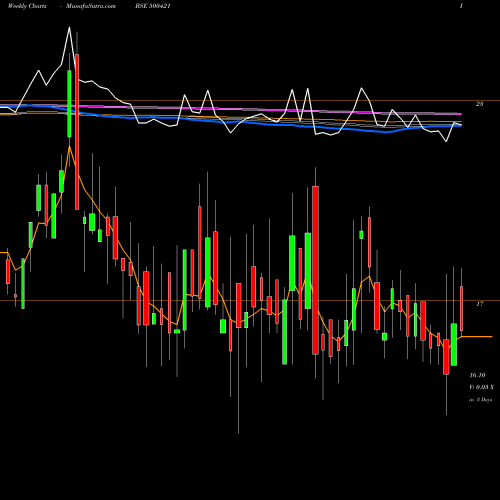Viewport: 500px width, 500px height.
Task: Click the MunafaSutra.com label
Action: point(91,6)
